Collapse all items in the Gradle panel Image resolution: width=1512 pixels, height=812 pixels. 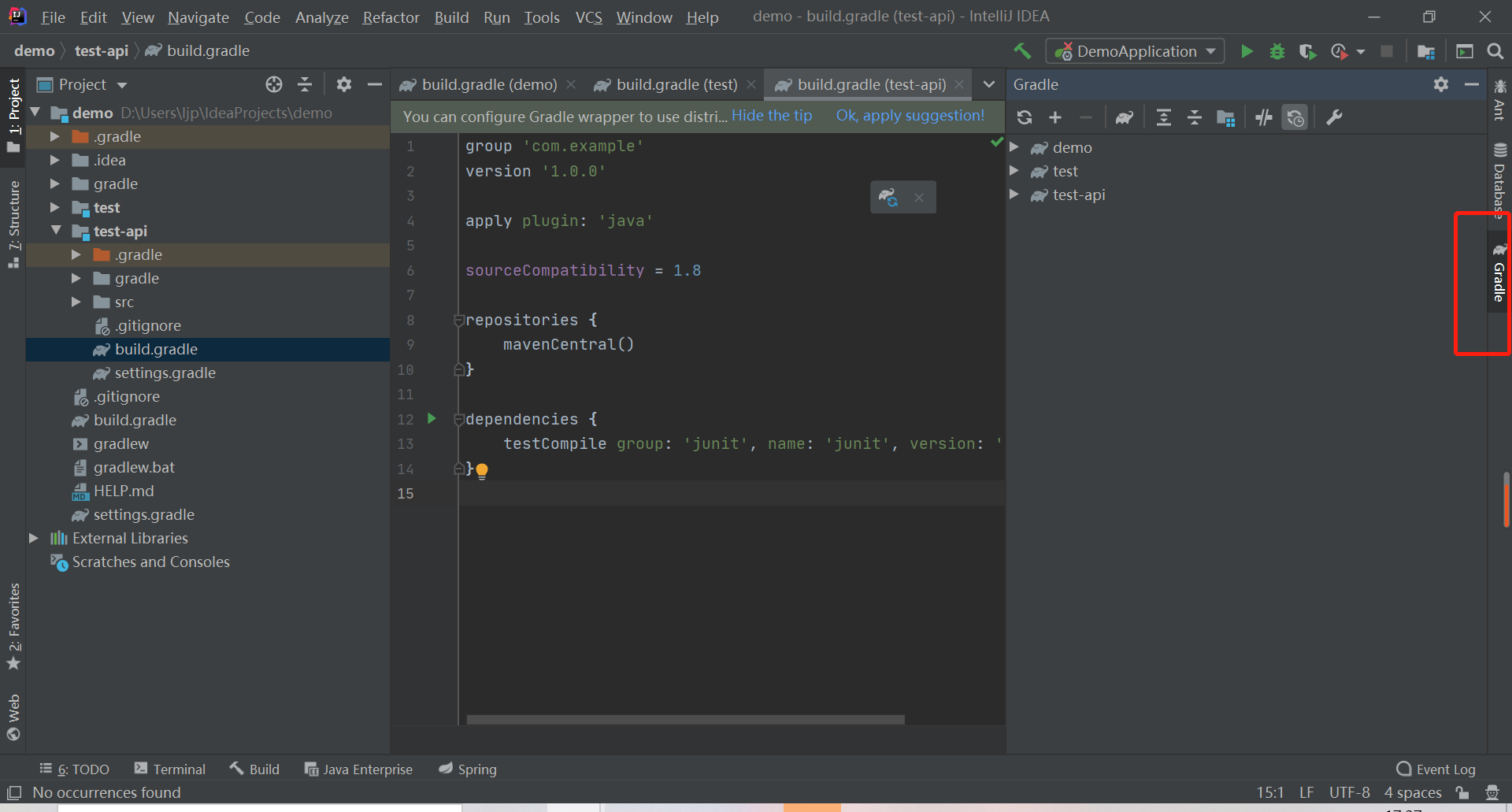[x=1195, y=117]
